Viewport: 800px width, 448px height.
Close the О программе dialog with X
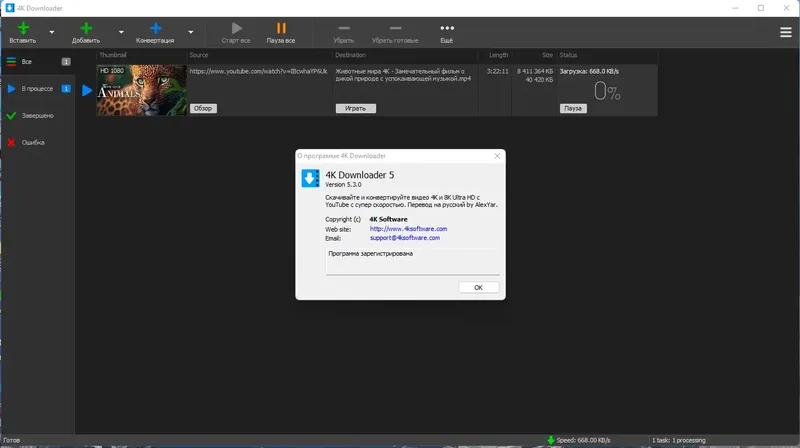[497, 156]
